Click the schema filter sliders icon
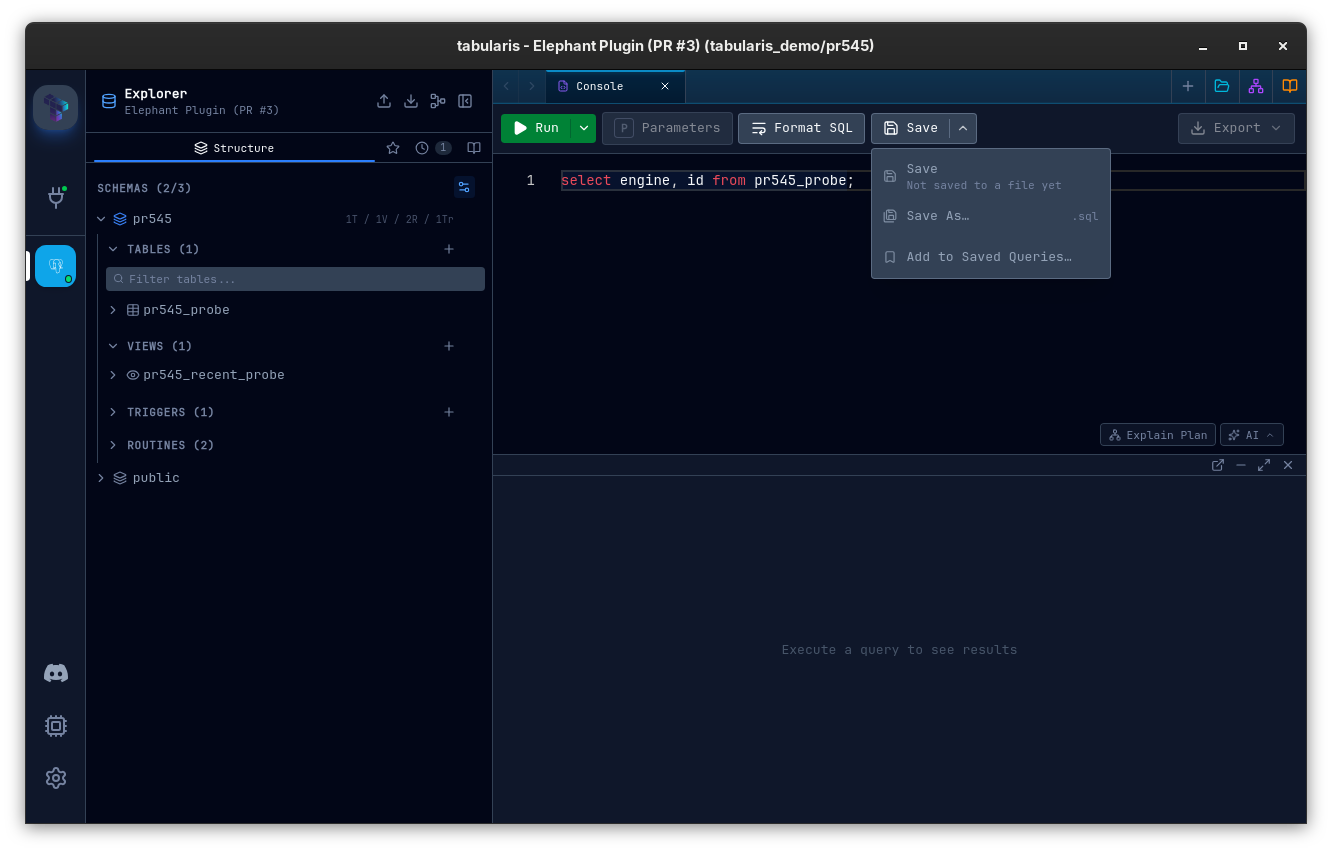Viewport: 1332px width, 852px height. 464,187
